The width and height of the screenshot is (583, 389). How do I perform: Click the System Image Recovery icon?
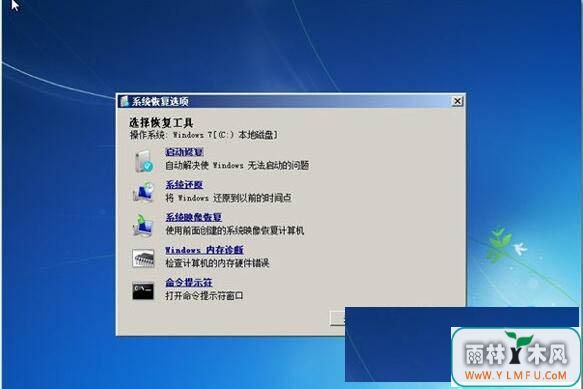143,225
